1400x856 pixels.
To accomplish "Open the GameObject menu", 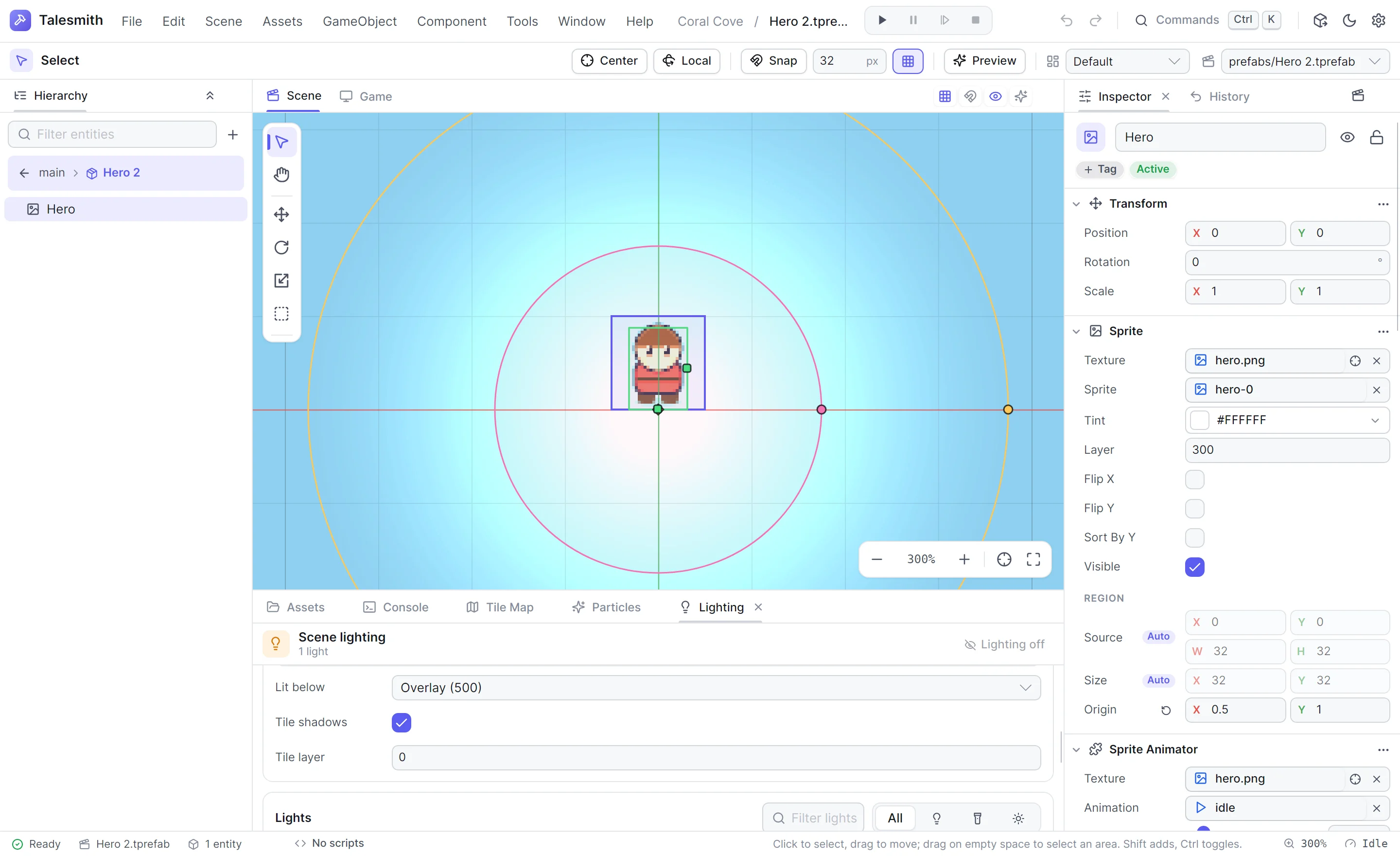I will pyautogui.click(x=359, y=21).
